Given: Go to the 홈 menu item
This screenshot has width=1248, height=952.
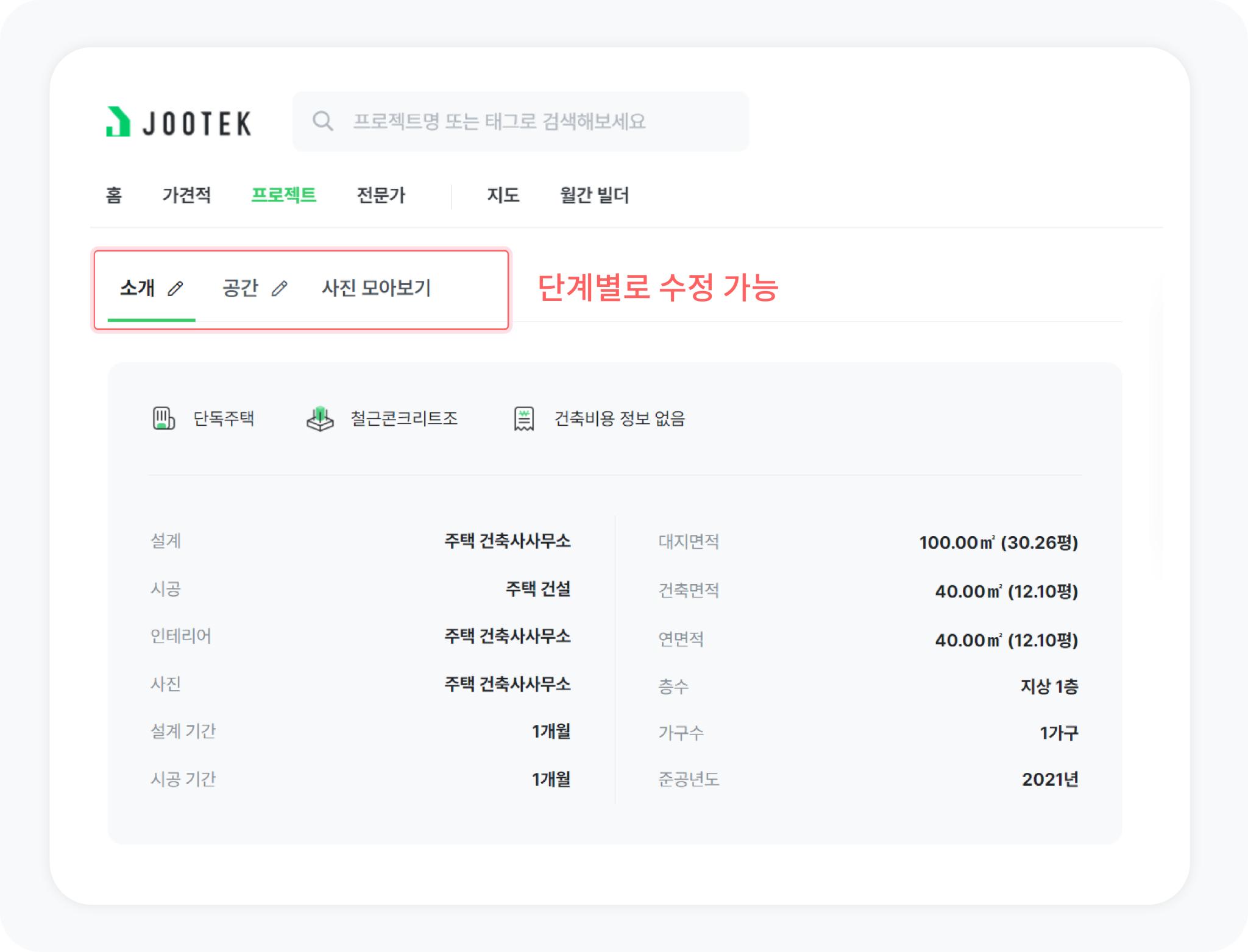Looking at the screenshot, I should (x=114, y=196).
